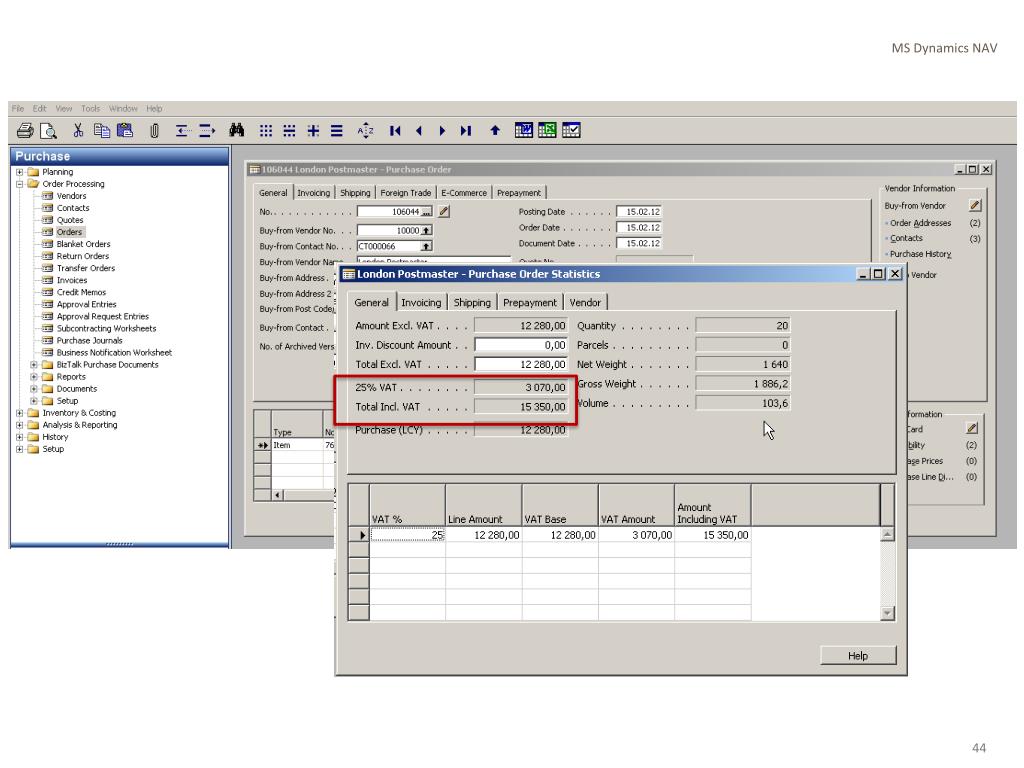Open Print Preview from the toolbar
This screenshot has width=1024, height=768.
point(48,131)
